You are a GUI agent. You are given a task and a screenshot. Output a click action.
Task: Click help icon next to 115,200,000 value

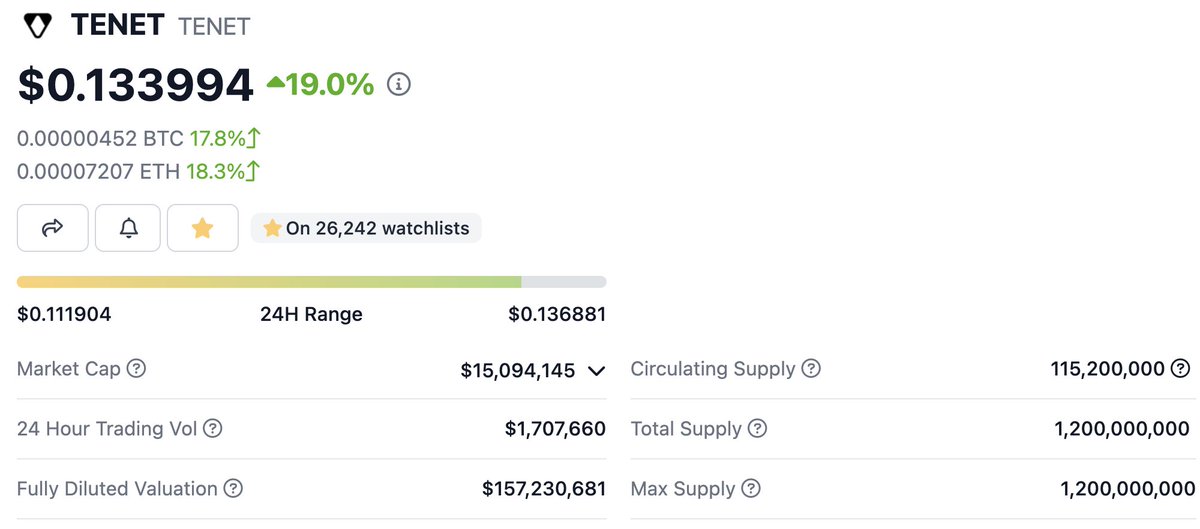click(x=1181, y=369)
